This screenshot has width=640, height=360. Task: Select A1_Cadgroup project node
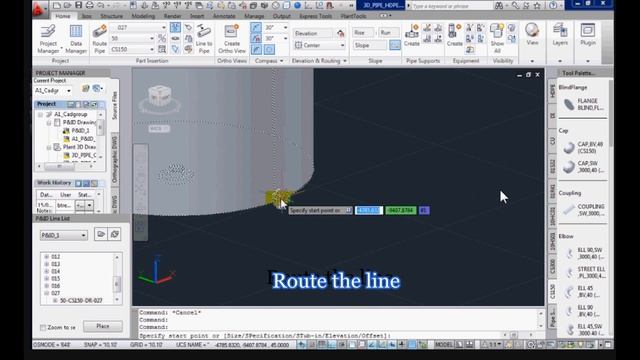(x=71, y=114)
